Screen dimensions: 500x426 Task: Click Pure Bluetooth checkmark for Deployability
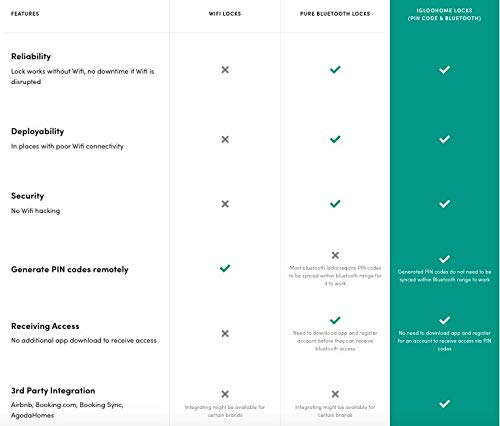[x=335, y=139]
